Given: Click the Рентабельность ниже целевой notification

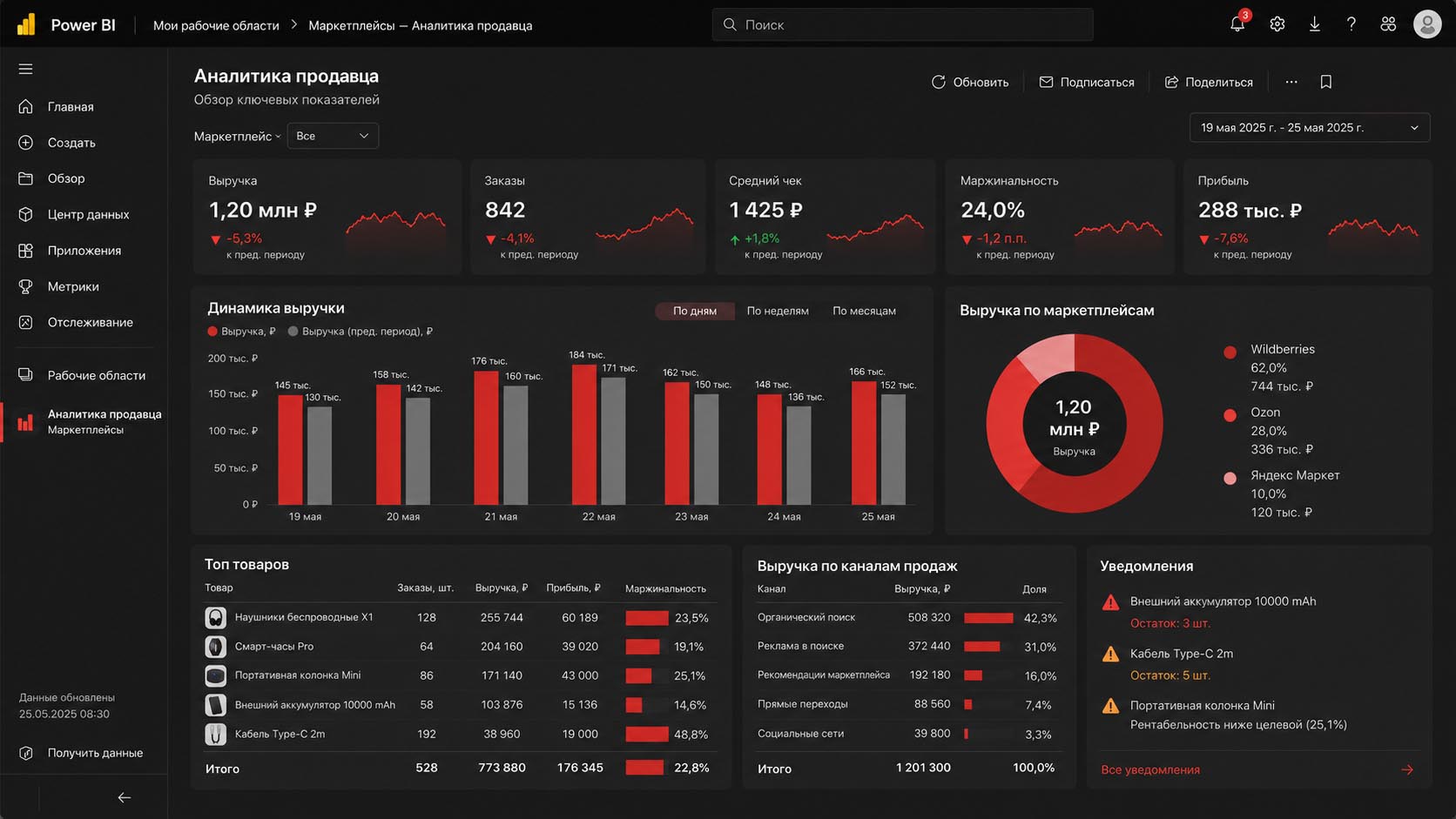Looking at the screenshot, I should [x=1238, y=725].
